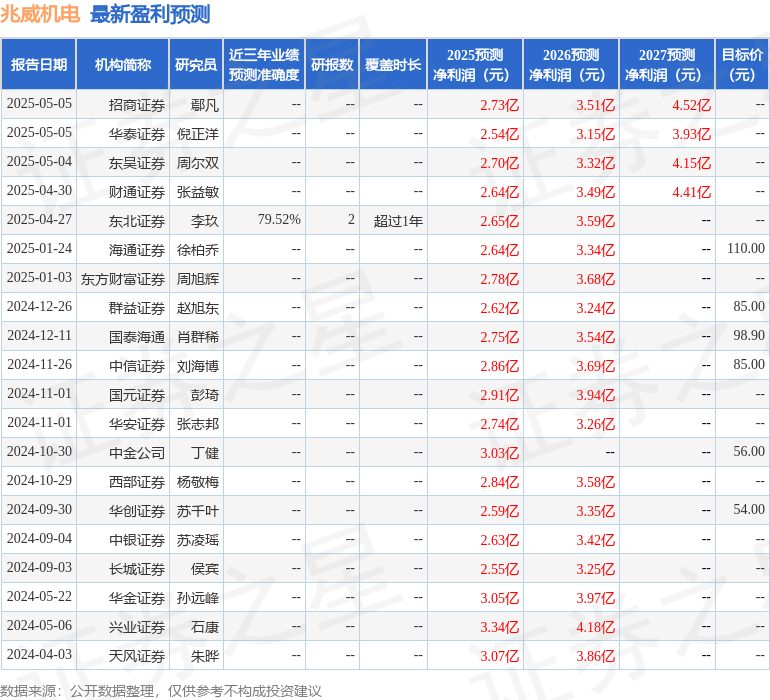770x700 pixels.
Task: Click the 4.52亿 forecast for 2027
Action: click(691, 104)
